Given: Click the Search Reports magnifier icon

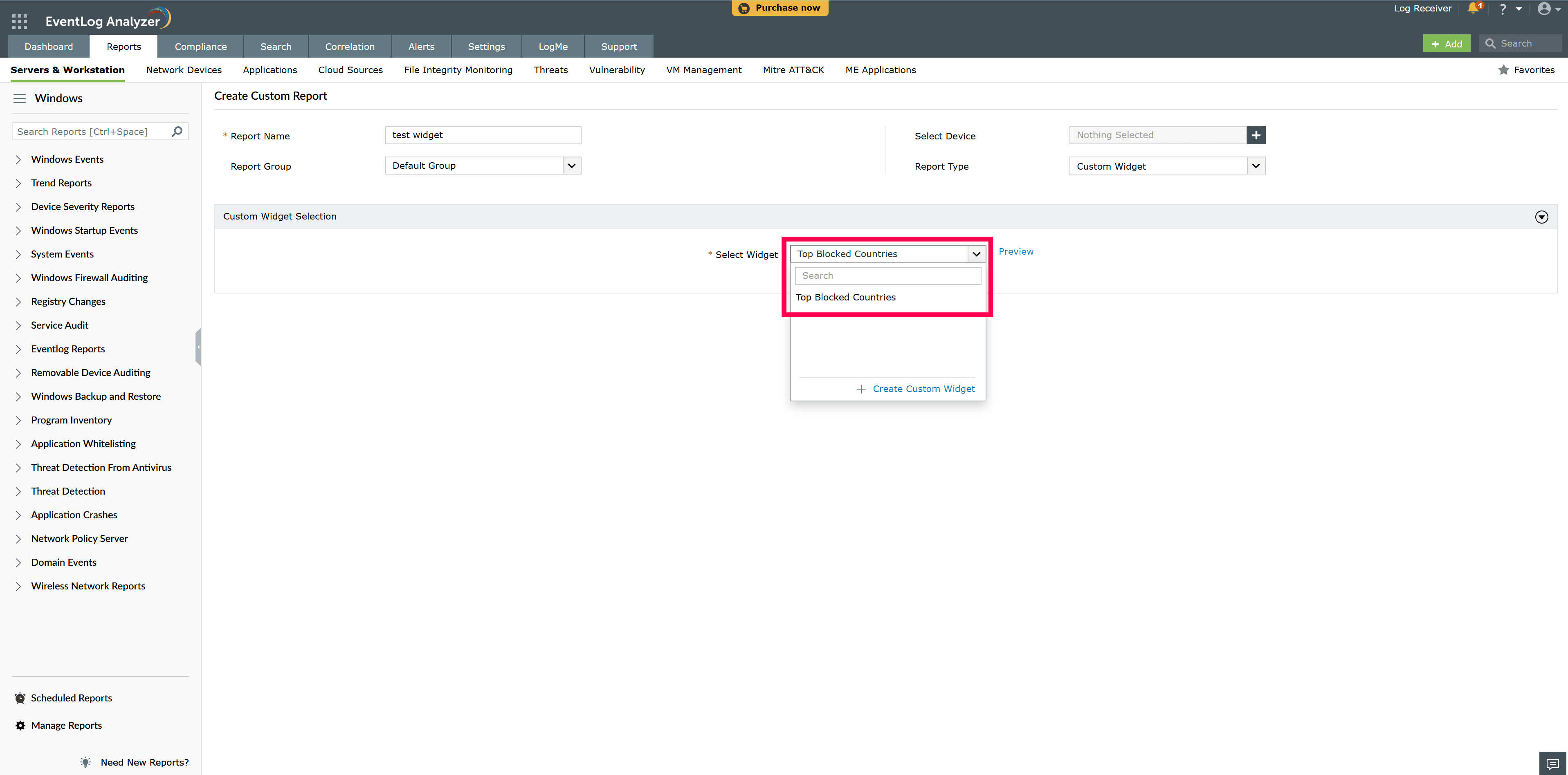Looking at the screenshot, I should click(x=177, y=131).
